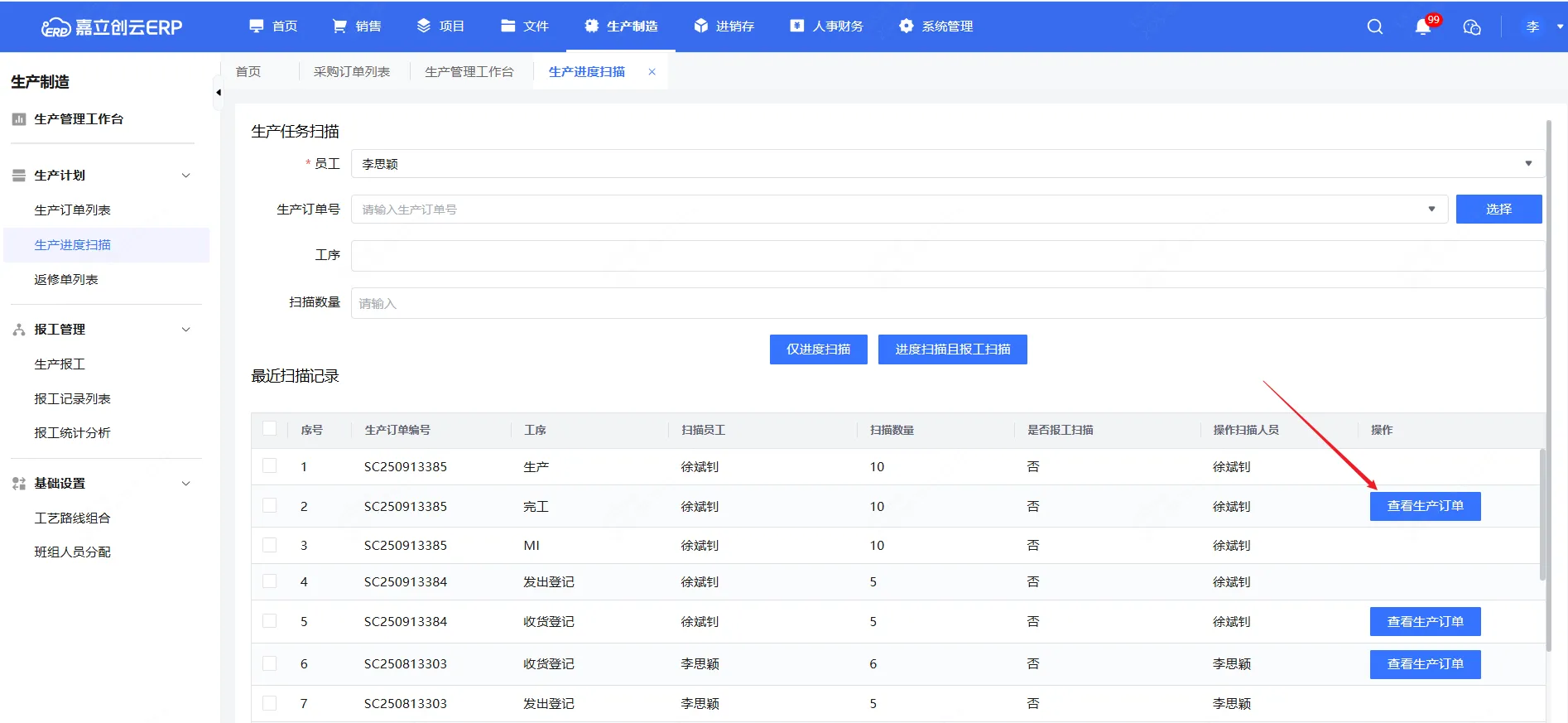The height and width of the screenshot is (723, 1568).
Task: Open the 员工 dropdown showing 李思颖
Action: [945, 164]
